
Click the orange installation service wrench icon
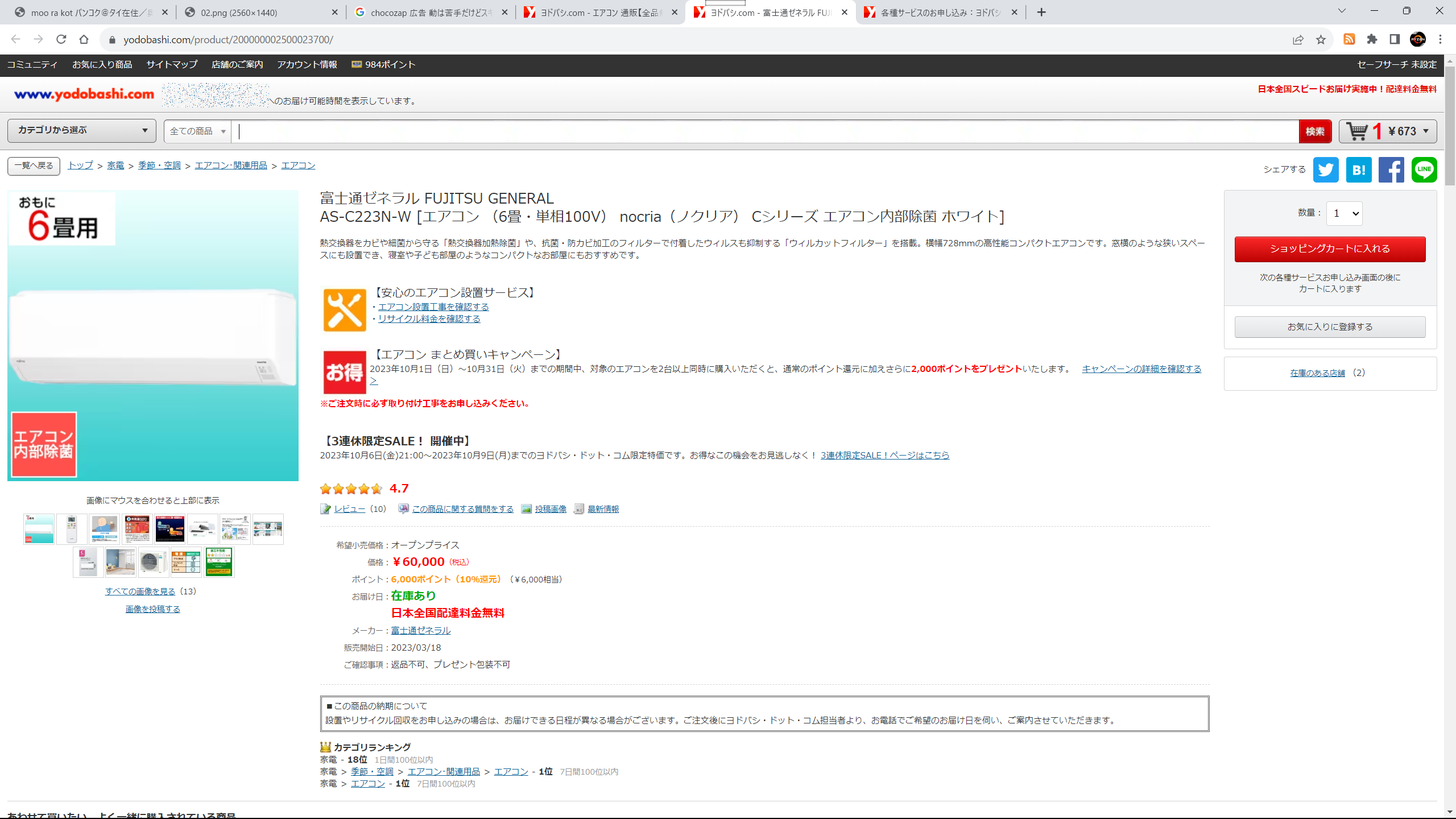click(344, 310)
